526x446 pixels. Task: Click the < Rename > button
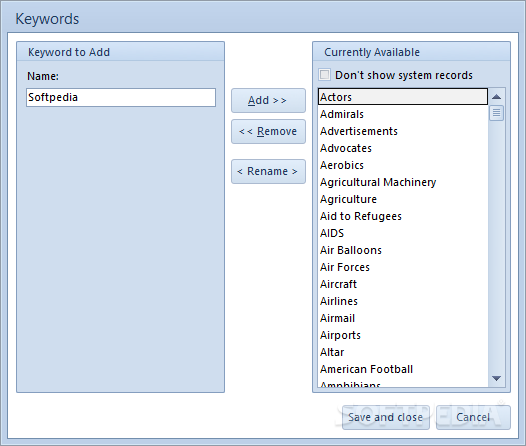click(x=268, y=171)
